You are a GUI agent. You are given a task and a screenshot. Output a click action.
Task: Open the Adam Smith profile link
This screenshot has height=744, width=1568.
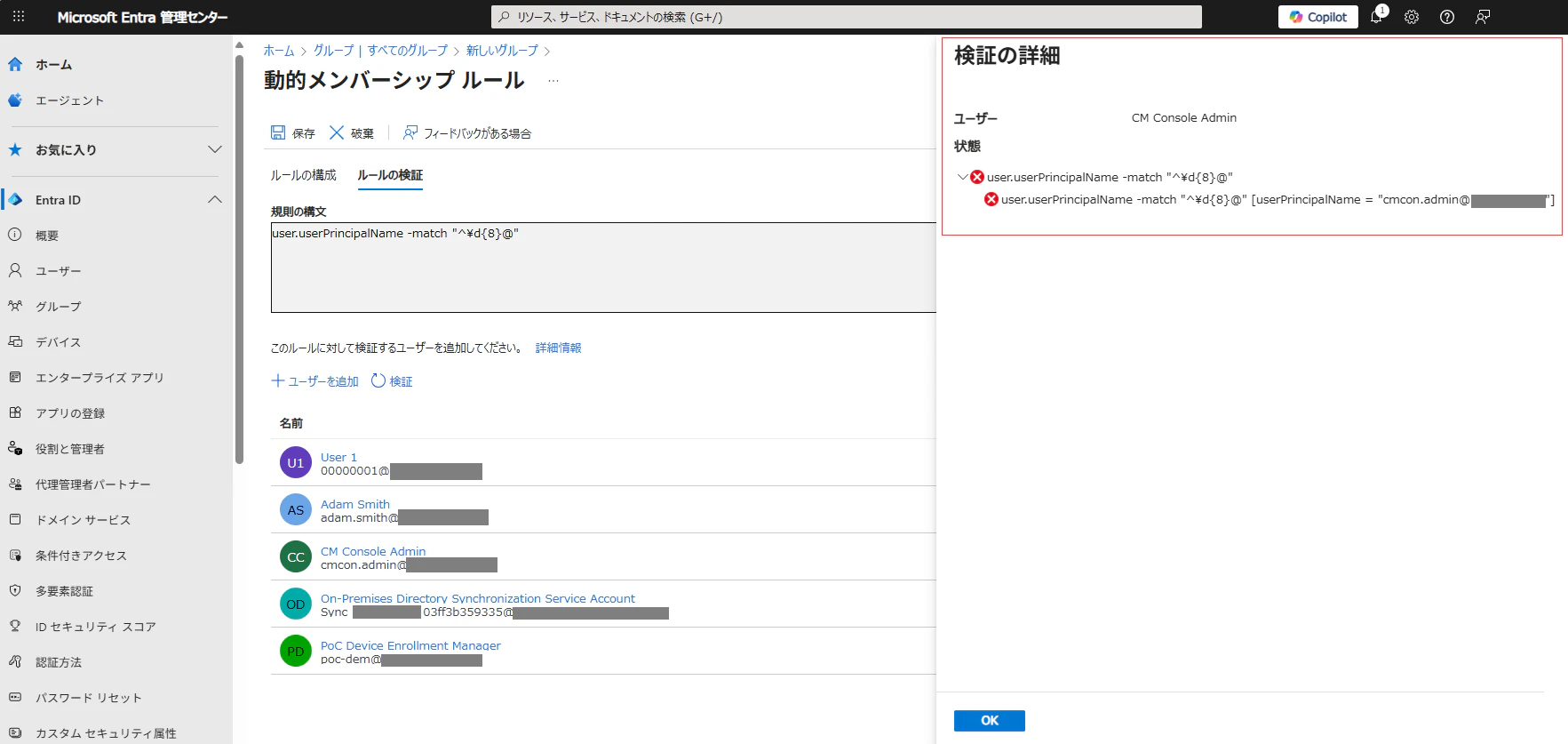pyautogui.click(x=355, y=504)
